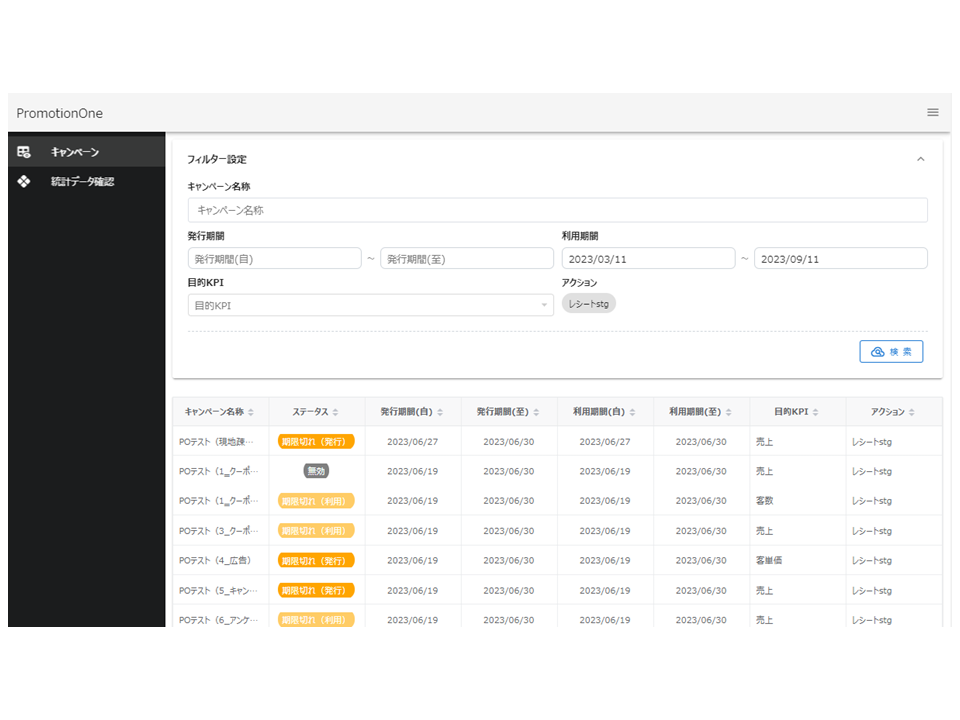Click status badge in POテスト（6_アンケ row
The width and height of the screenshot is (960, 720).
click(x=316, y=620)
